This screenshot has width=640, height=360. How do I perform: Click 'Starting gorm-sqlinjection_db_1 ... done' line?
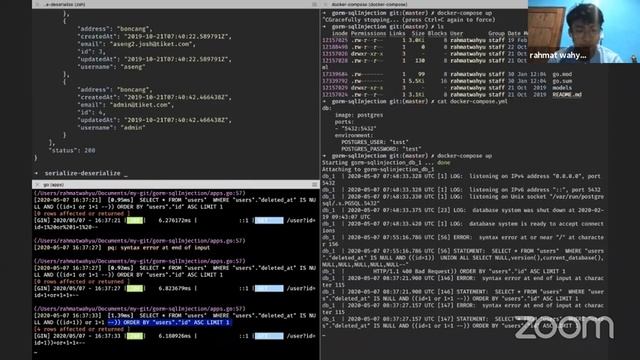(387, 163)
